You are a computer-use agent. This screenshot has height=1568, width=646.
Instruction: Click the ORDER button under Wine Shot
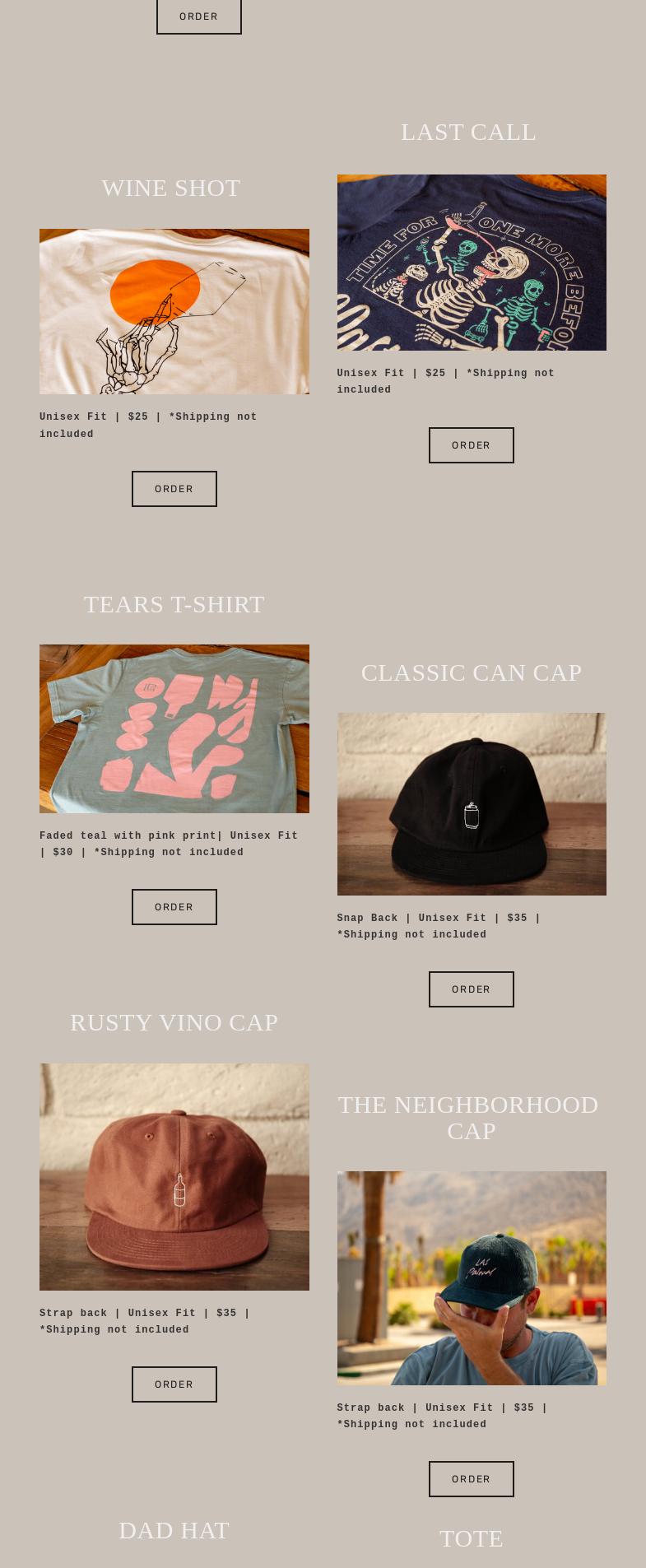[x=174, y=489]
